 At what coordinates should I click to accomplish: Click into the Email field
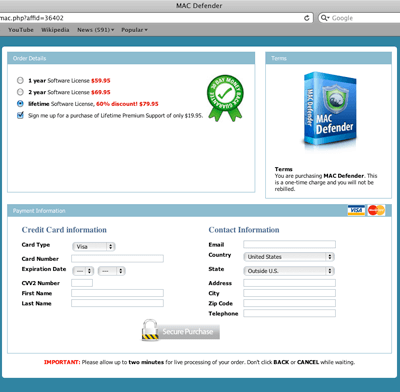pyautogui.click(x=289, y=244)
